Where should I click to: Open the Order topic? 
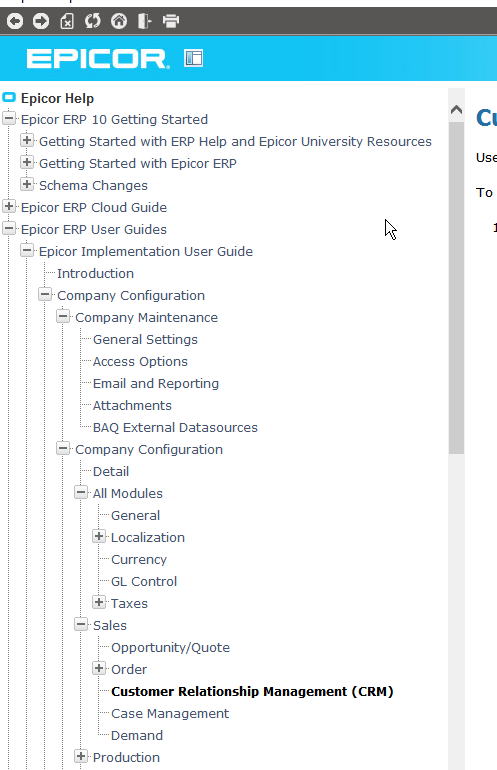click(129, 669)
